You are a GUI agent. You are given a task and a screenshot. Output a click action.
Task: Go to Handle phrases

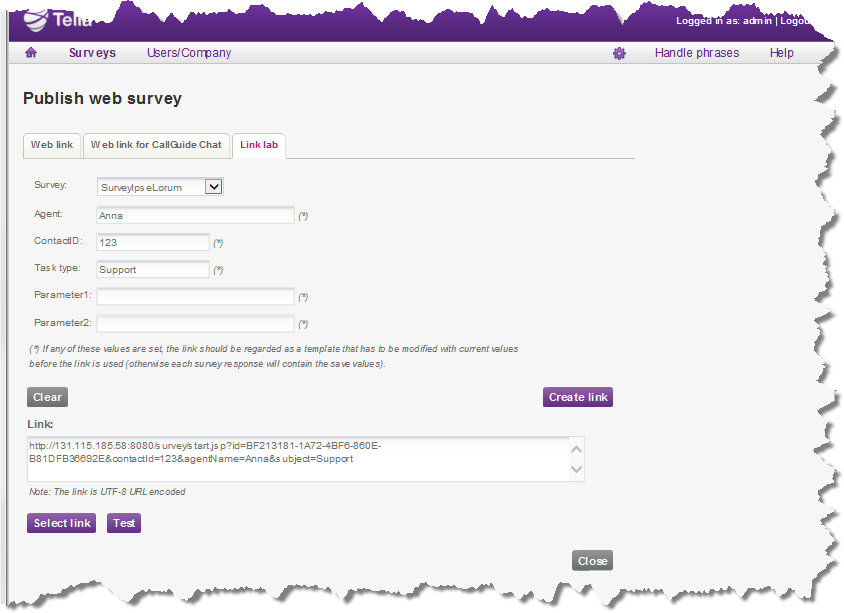[697, 53]
